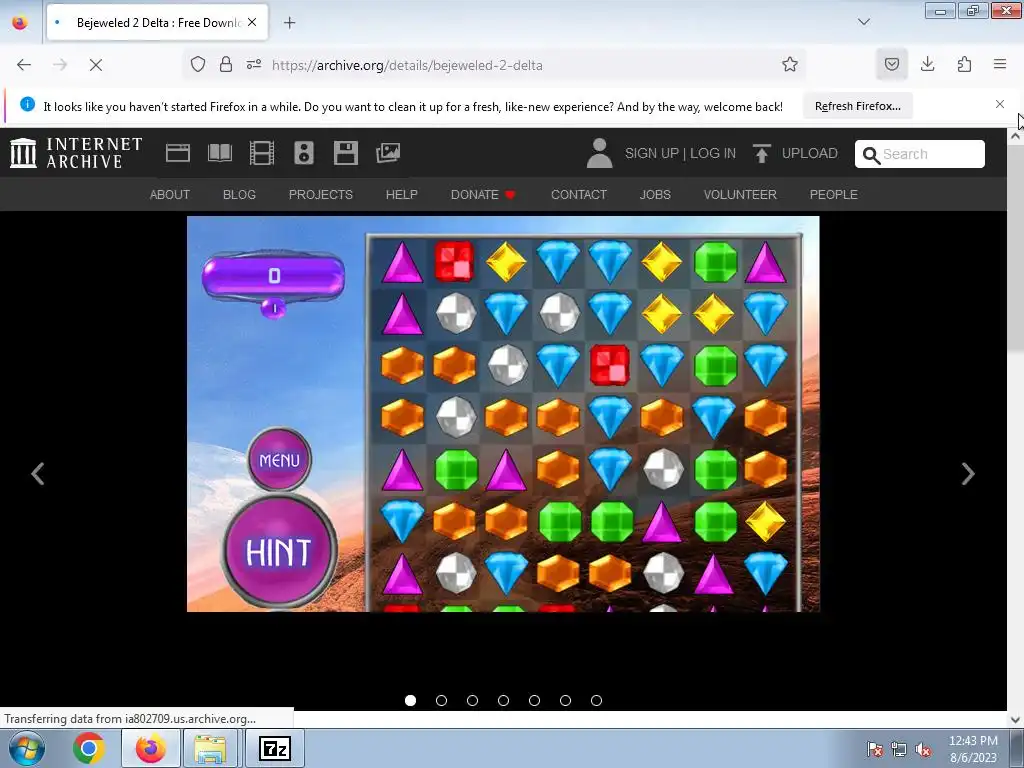Select the third carousel dot
The width and height of the screenshot is (1024, 768).
tap(472, 700)
